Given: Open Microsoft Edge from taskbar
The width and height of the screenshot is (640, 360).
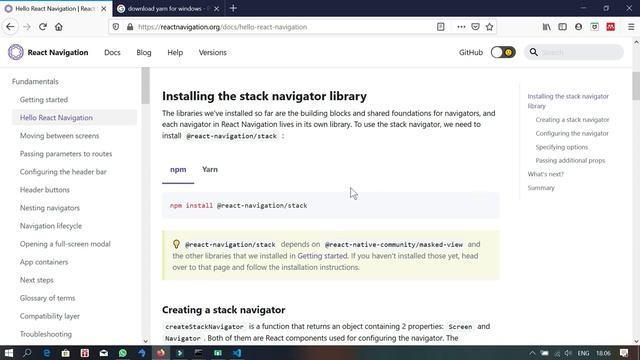Looking at the screenshot, I should click(x=47, y=353).
